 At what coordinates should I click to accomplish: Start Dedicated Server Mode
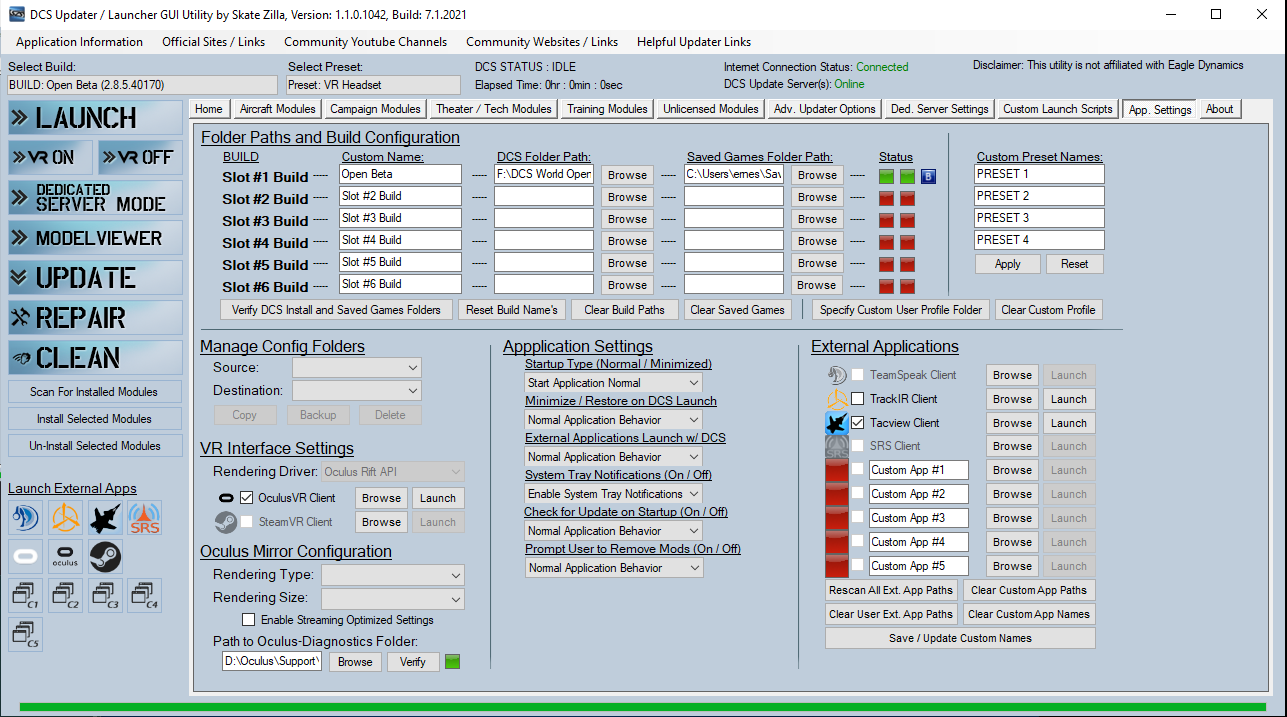[95, 197]
